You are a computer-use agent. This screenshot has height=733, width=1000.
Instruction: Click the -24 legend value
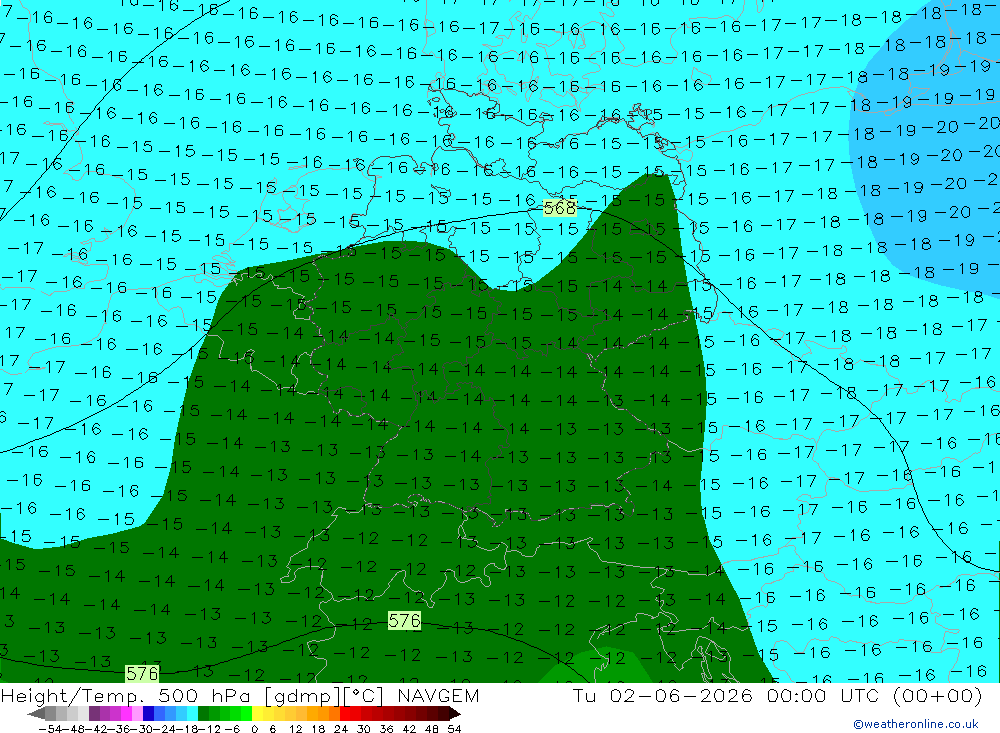[165, 729]
